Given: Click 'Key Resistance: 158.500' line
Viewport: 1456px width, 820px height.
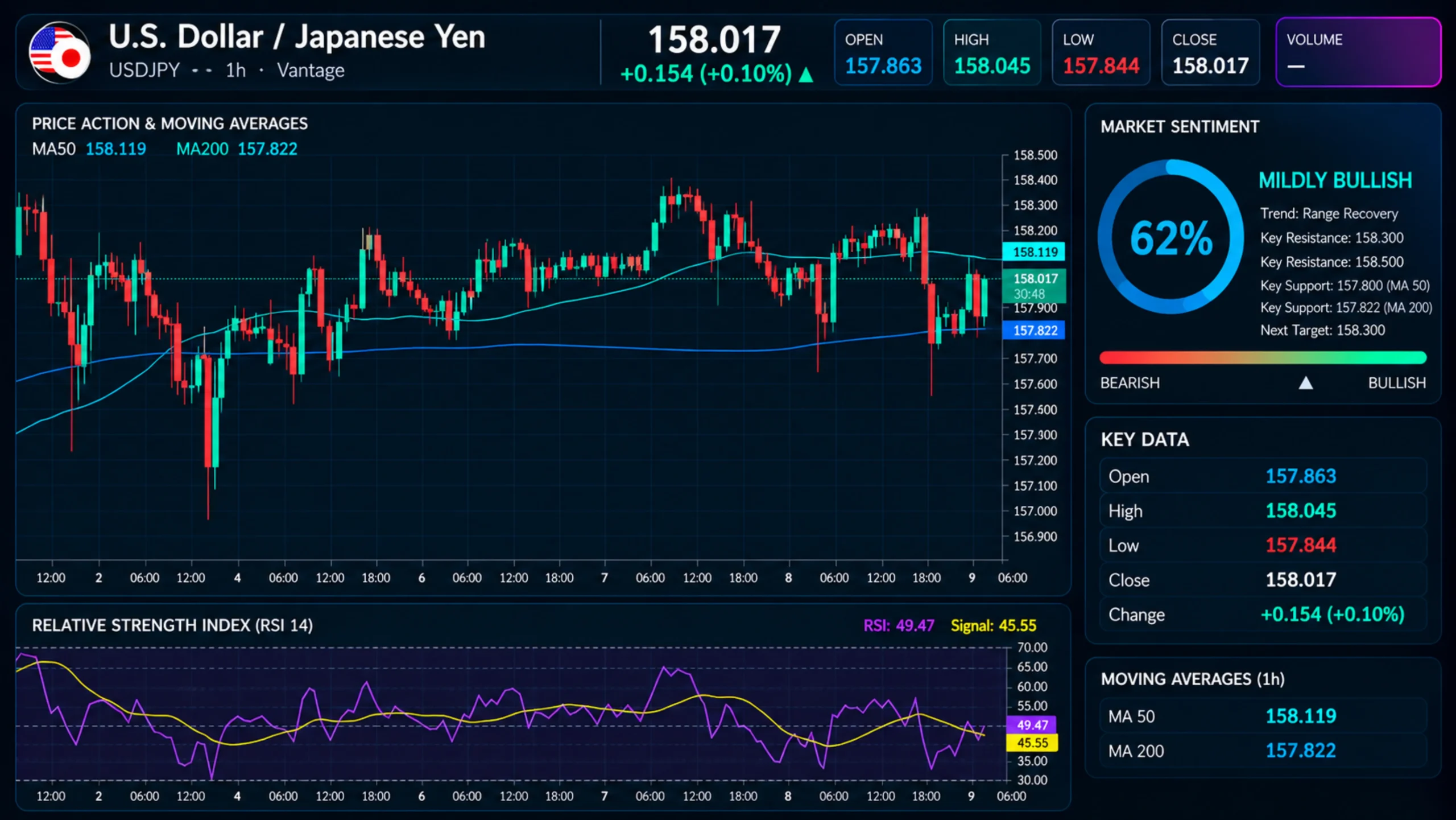Looking at the screenshot, I should point(1331,262).
